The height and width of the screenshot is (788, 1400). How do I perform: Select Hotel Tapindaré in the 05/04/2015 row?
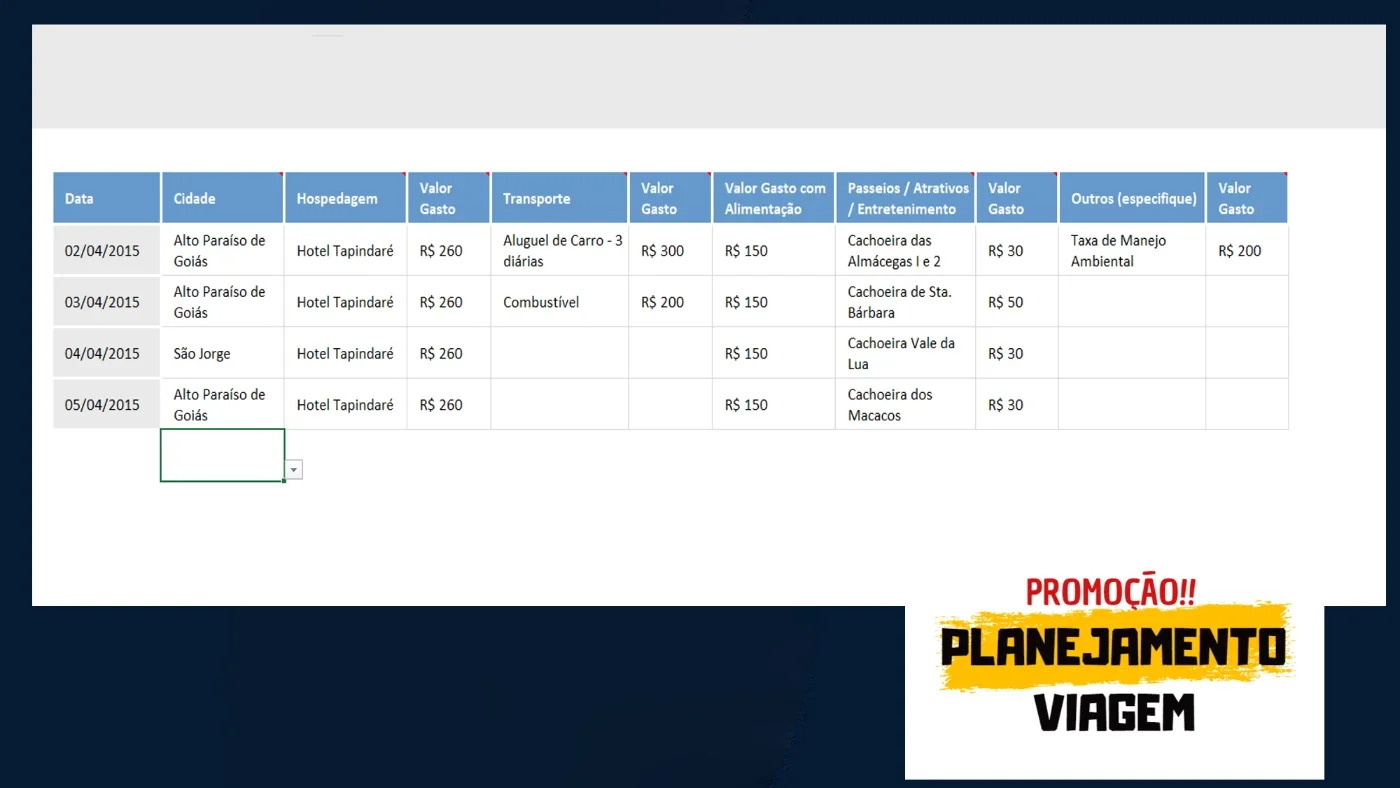tap(346, 404)
